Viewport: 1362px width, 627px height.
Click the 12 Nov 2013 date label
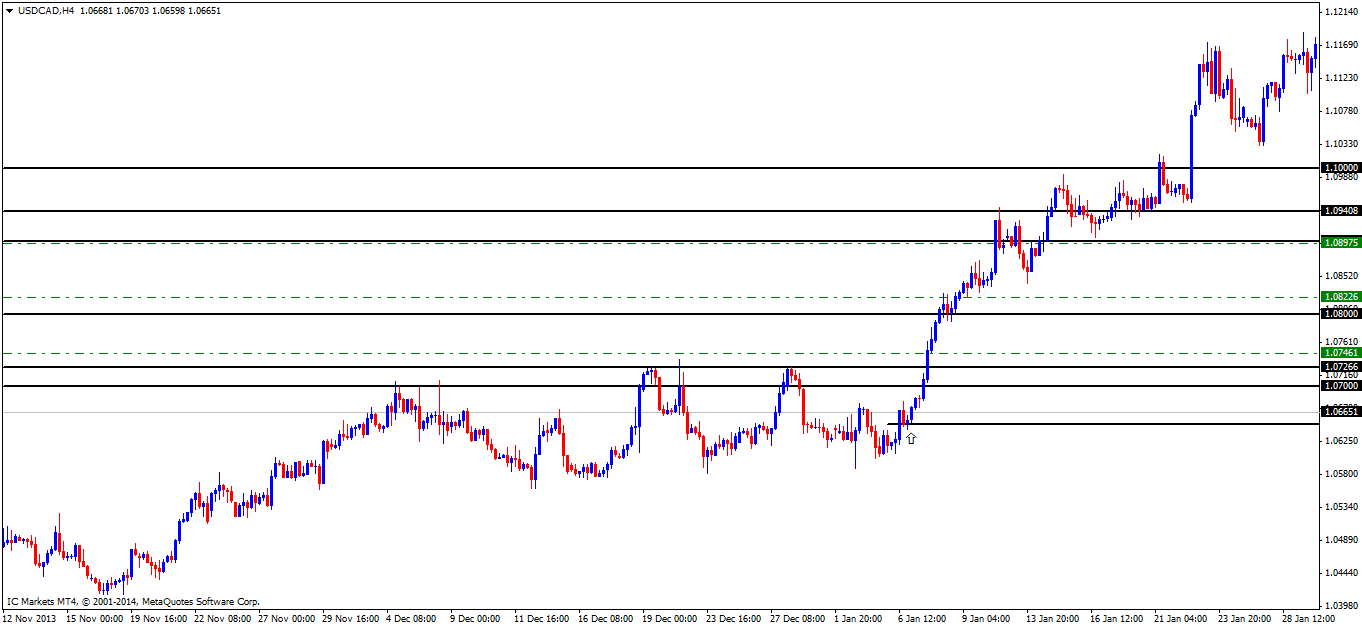(x=28, y=619)
